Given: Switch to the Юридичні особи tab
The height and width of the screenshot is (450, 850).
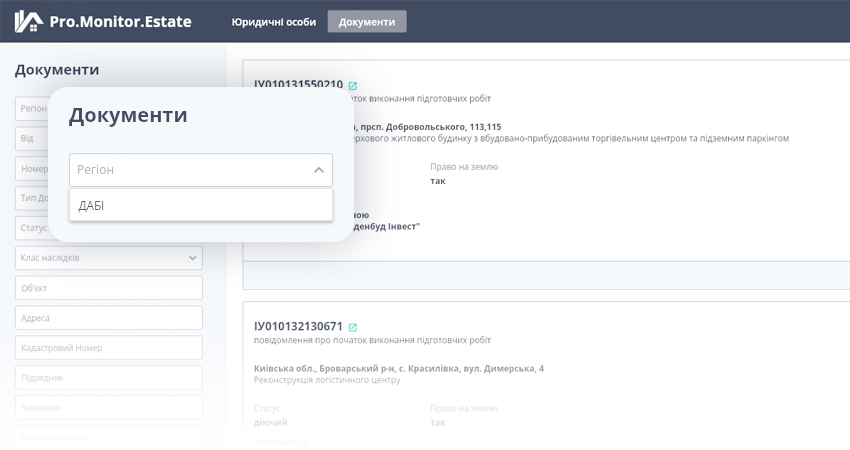Looking at the screenshot, I should coord(273,22).
